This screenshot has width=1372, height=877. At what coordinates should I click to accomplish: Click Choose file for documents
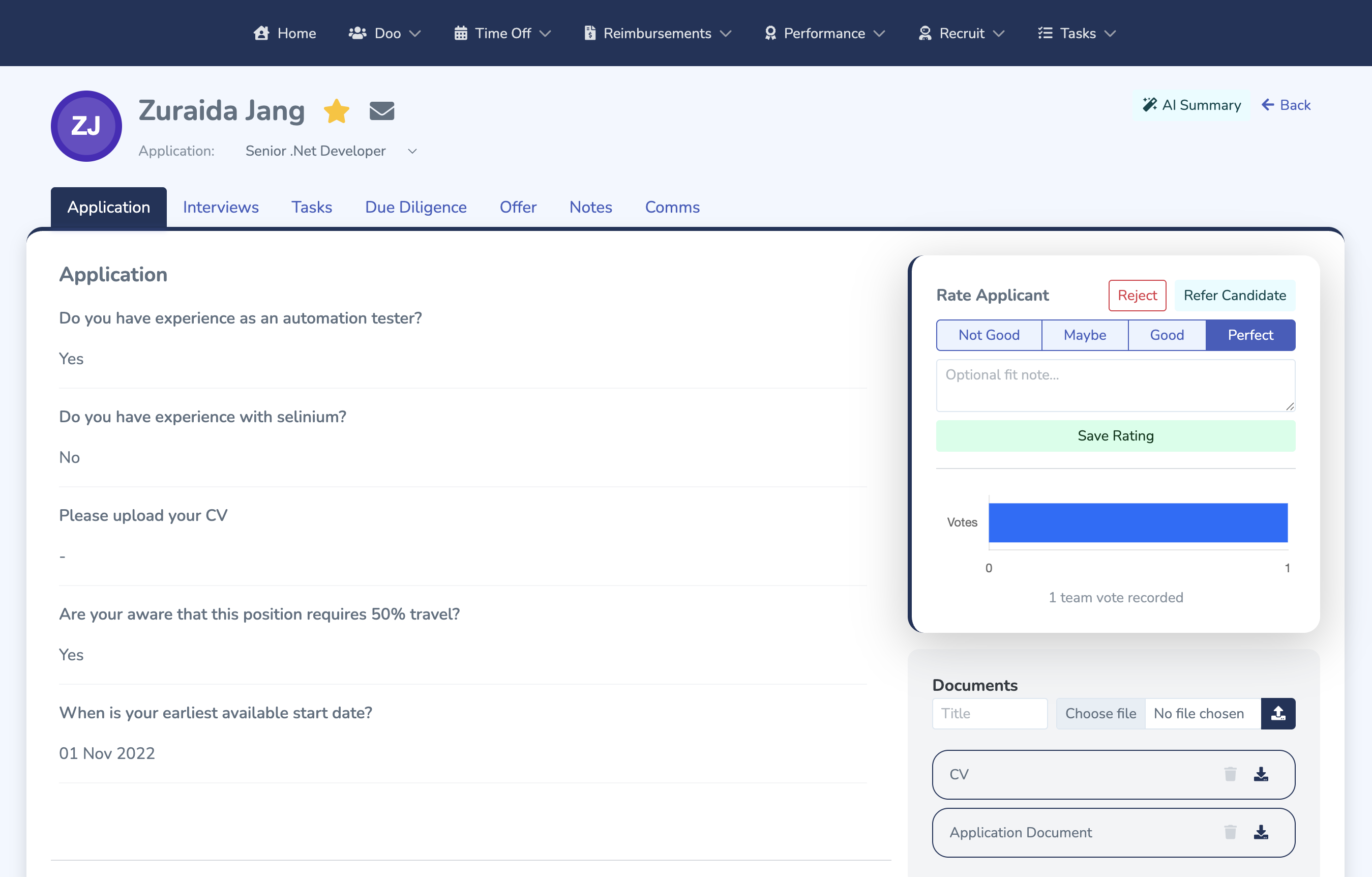(x=1100, y=713)
